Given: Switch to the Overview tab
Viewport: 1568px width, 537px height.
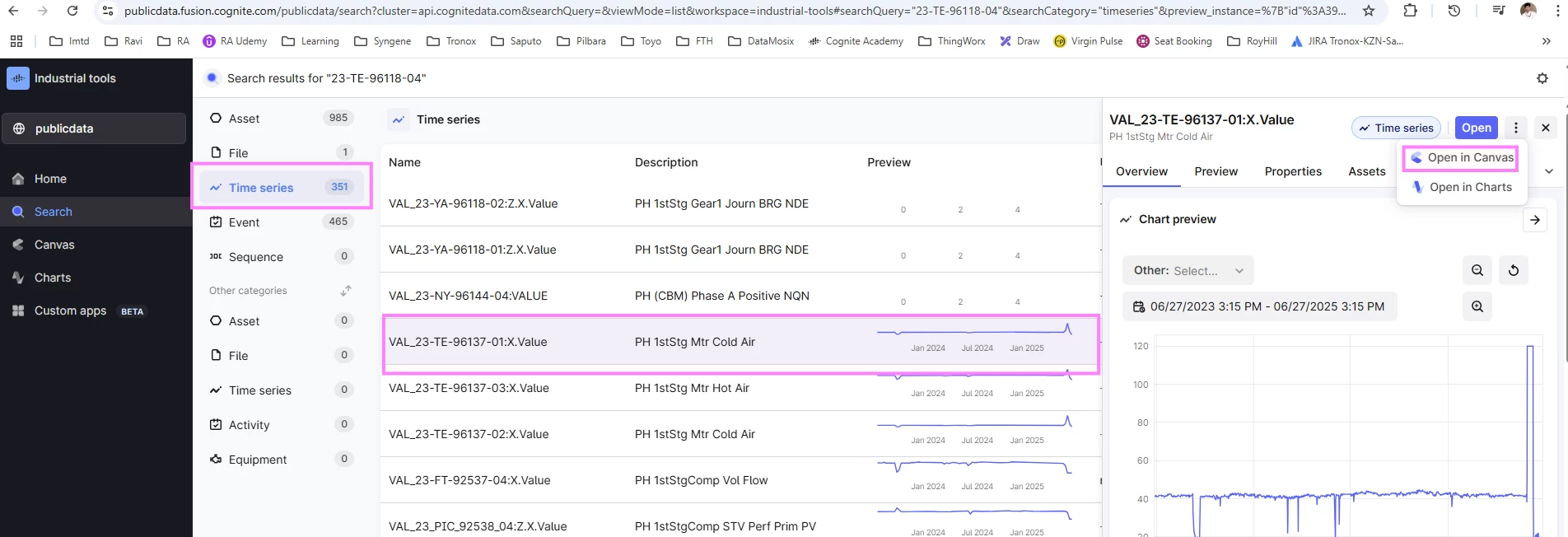Looking at the screenshot, I should (1141, 171).
